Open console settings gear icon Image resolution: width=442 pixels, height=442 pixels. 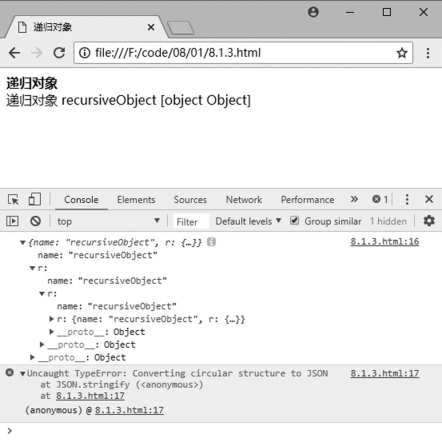tap(429, 221)
